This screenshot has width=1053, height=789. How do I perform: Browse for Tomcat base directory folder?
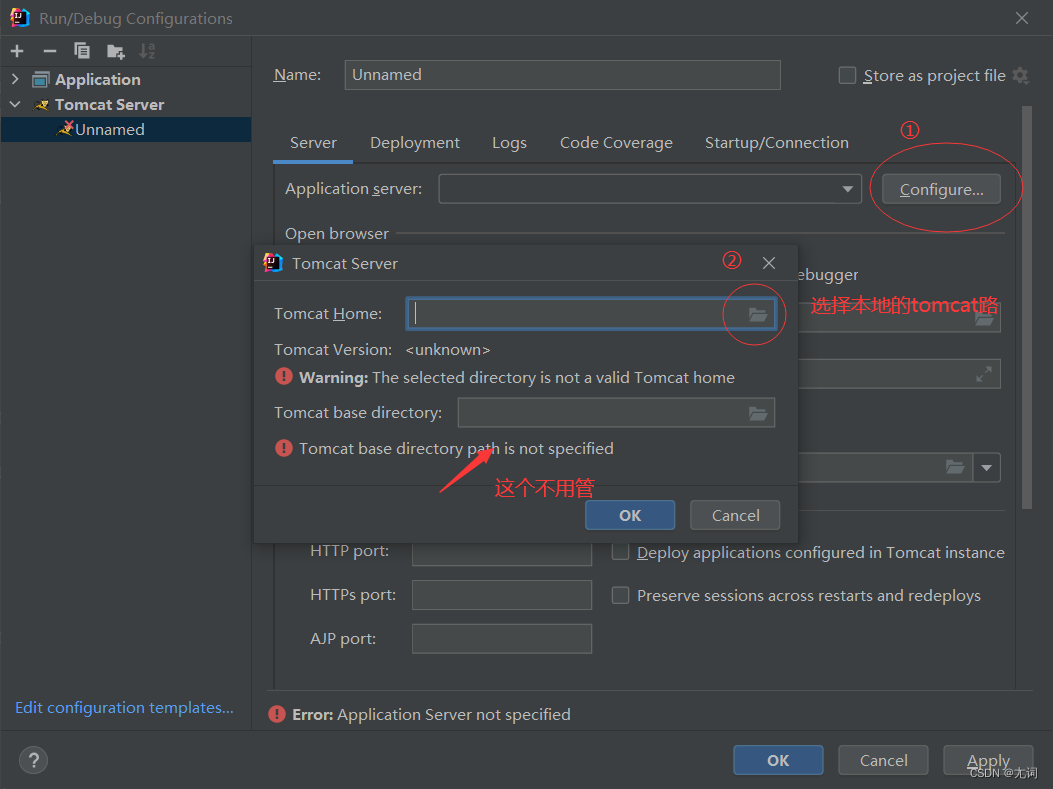coord(758,413)
